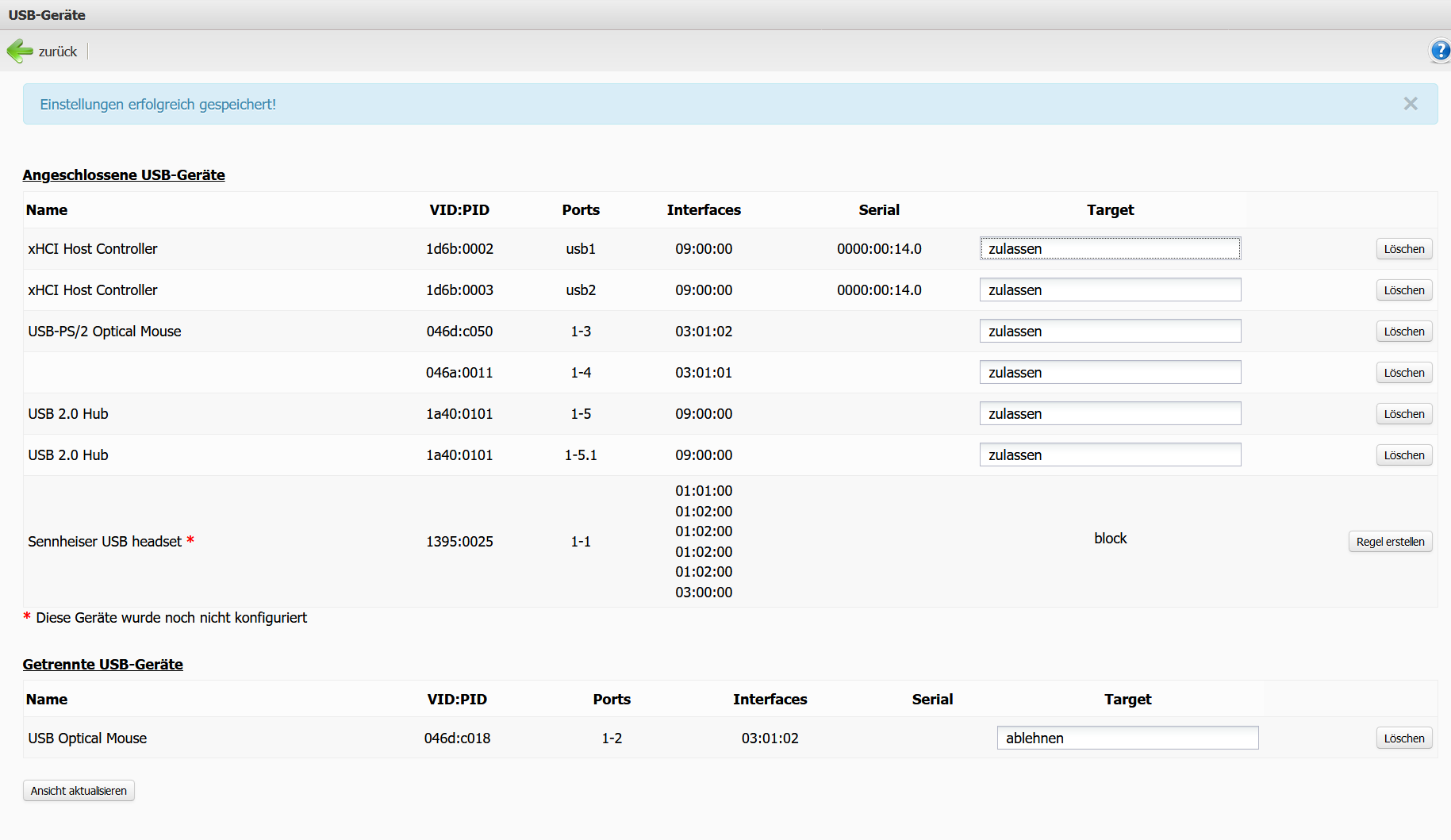
Task: Click the green back arrow icon
Action: [x=19, y=52]
